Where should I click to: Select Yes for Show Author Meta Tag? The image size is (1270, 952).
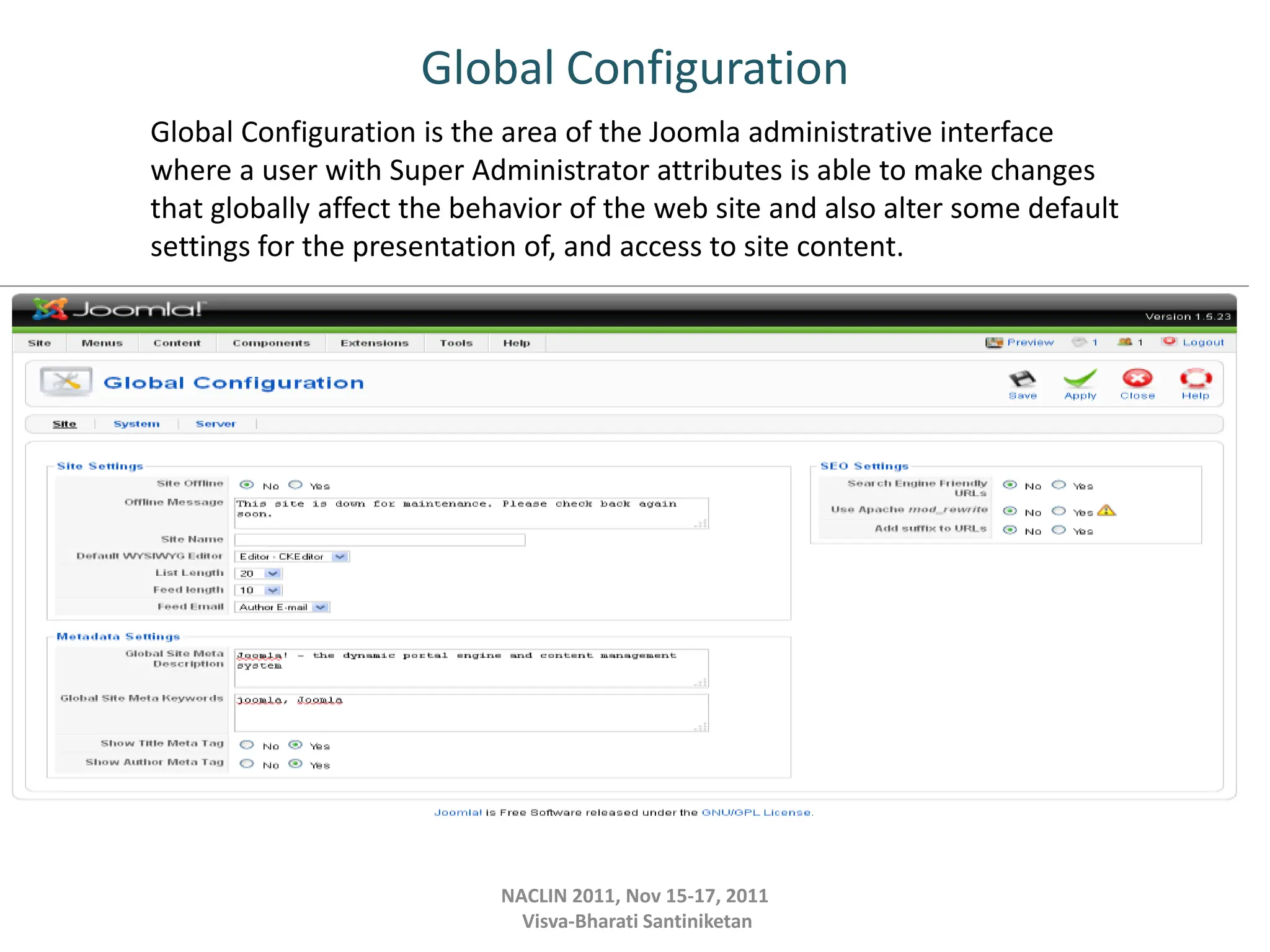296,764
